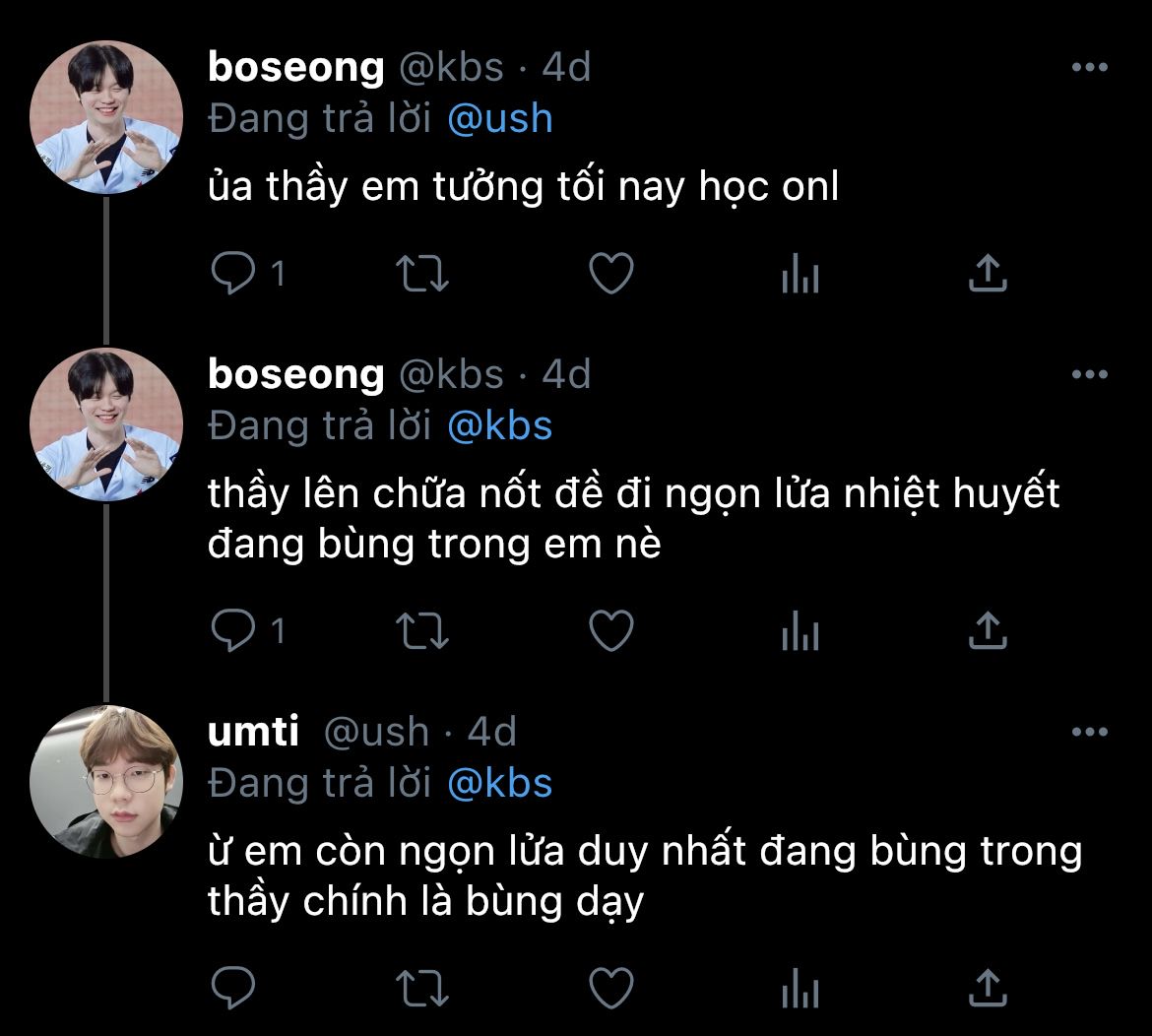Like umti's "bùng dạy" reply
This screenshot has height=1036, width=1152.
coord(610,987)
